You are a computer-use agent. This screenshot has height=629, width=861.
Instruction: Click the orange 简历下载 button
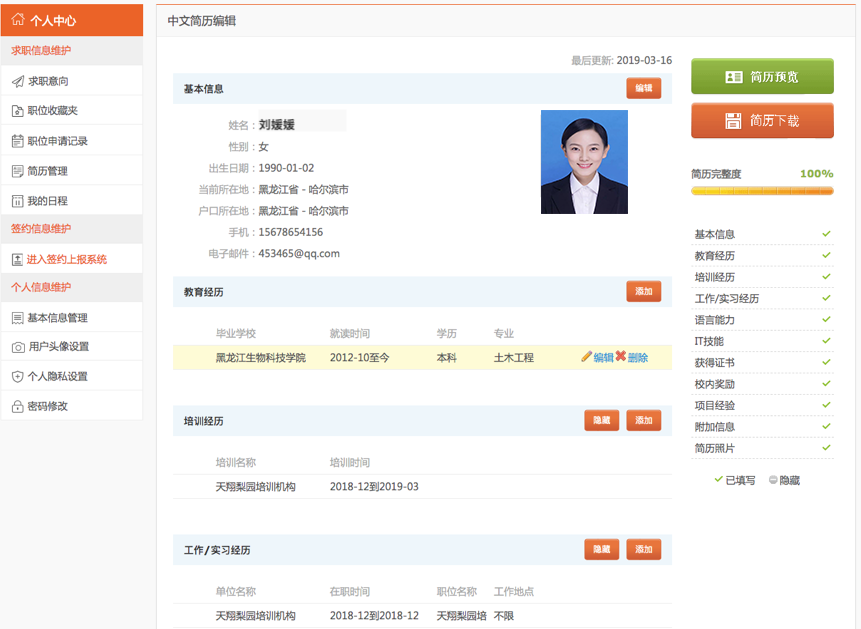point(762,121)
